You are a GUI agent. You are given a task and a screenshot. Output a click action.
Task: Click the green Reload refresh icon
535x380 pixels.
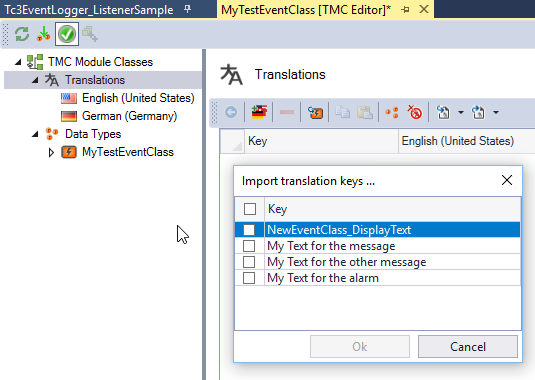(22, 34)
